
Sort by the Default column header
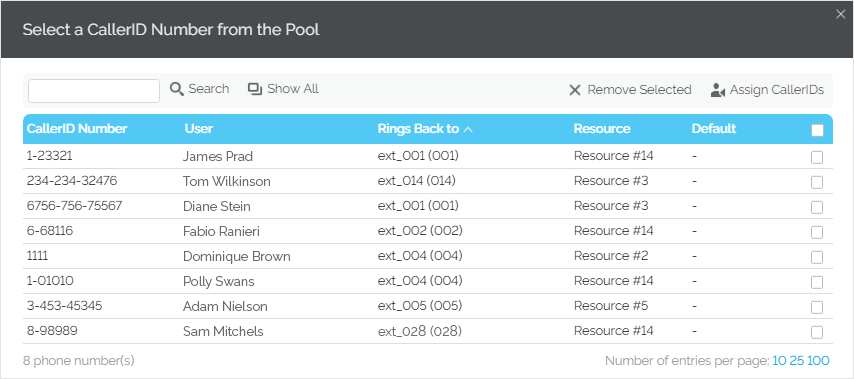point(713,129)
